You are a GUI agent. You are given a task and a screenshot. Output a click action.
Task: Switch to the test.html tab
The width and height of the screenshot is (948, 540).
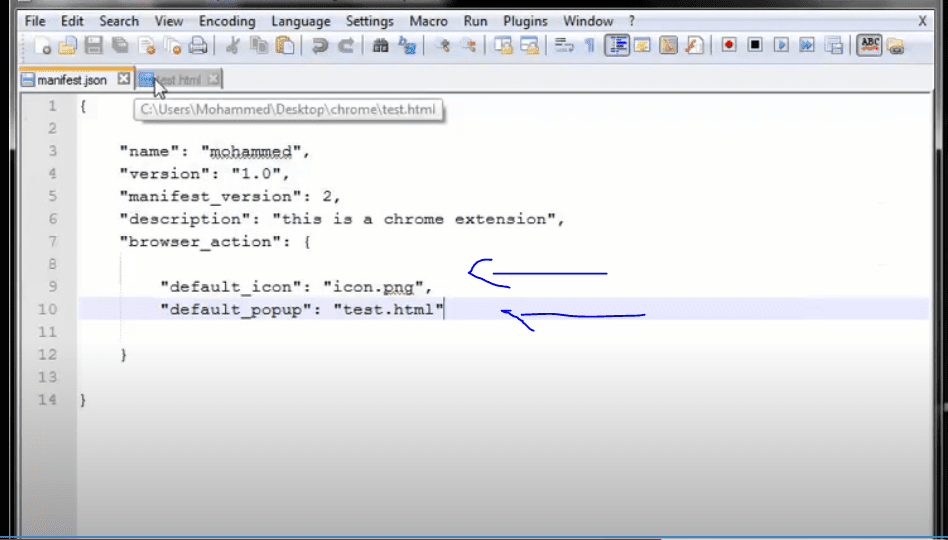178,79
